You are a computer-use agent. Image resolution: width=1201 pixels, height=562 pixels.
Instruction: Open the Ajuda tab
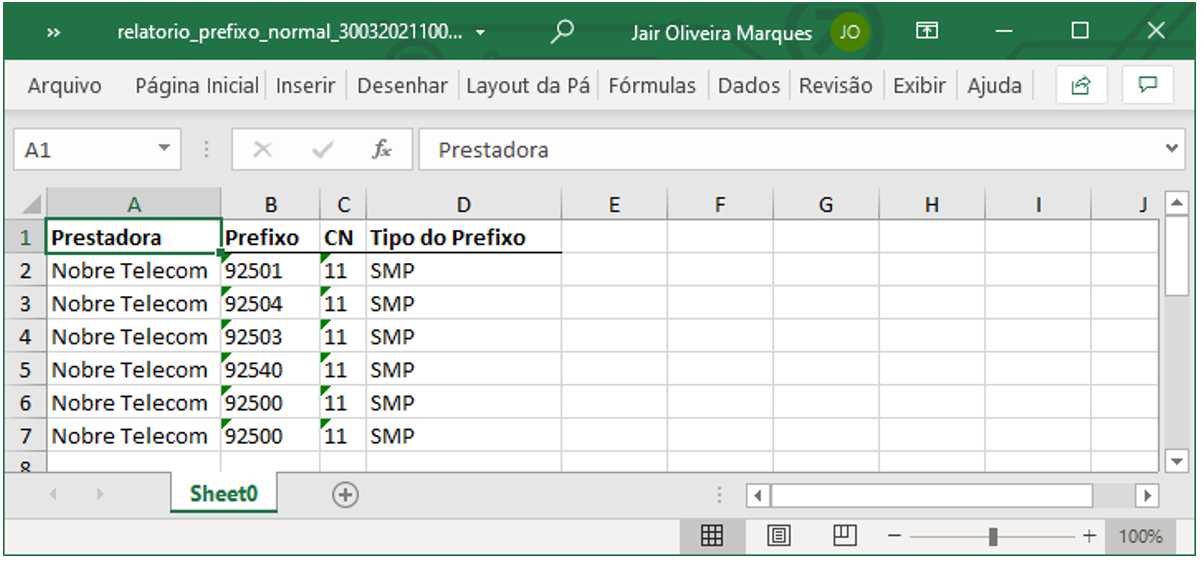coord(994,86)
